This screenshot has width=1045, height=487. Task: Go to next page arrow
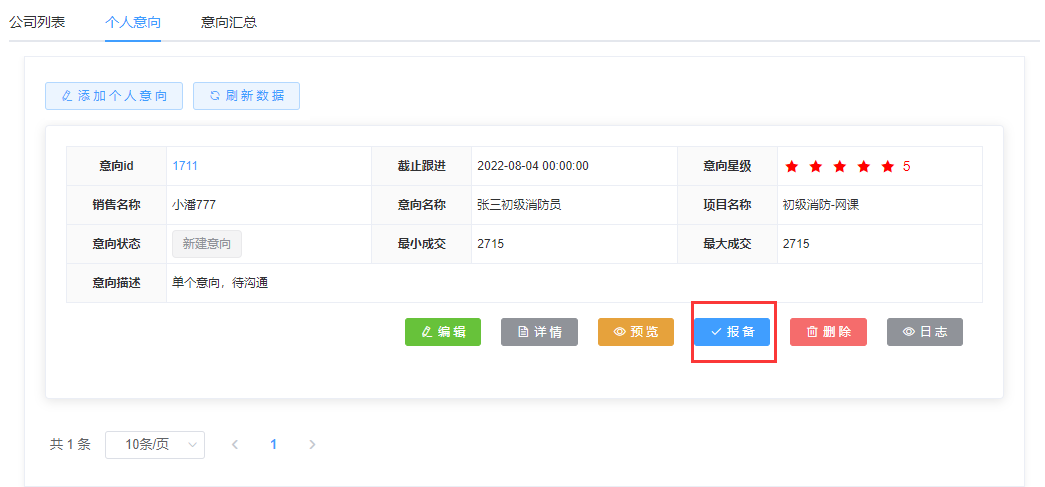pos(312,445)
